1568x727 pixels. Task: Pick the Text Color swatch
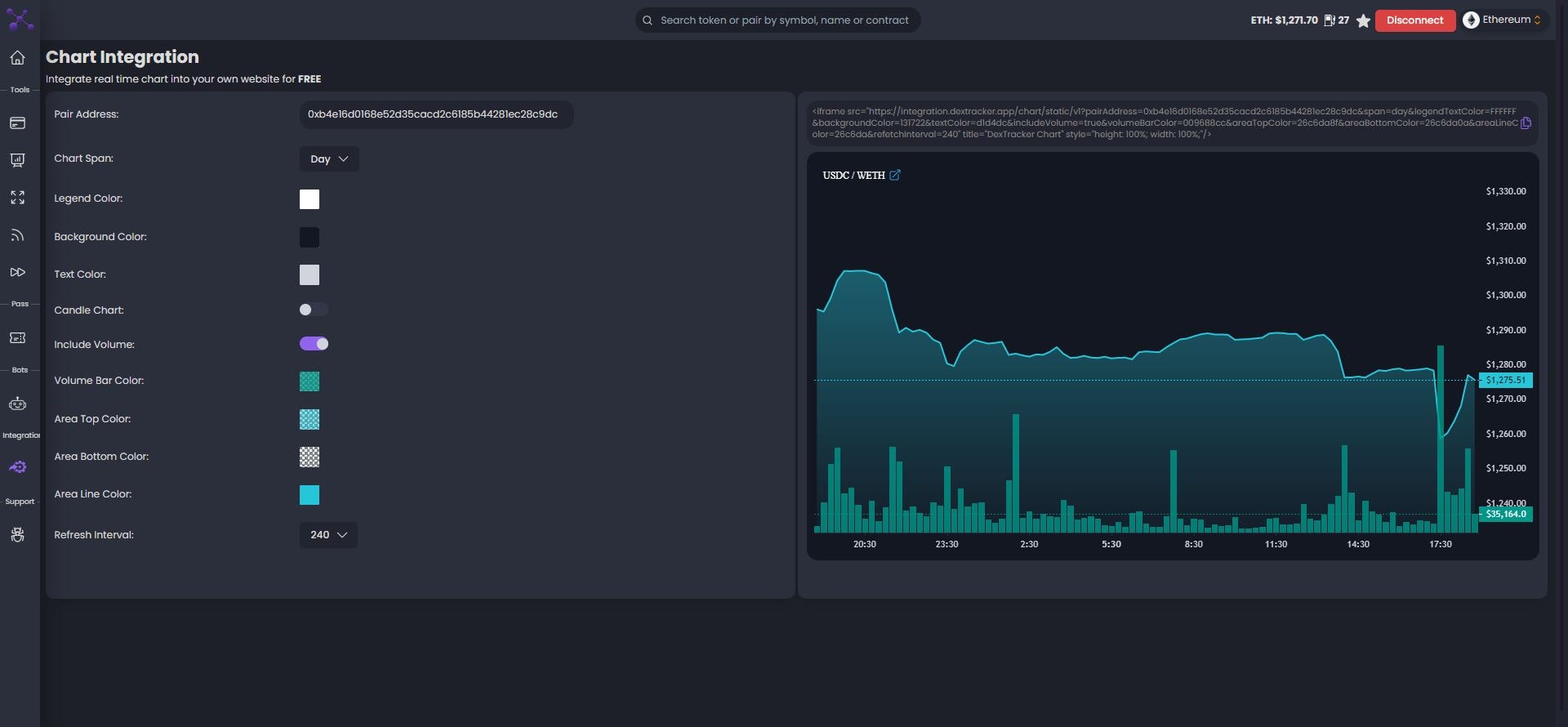310,274
